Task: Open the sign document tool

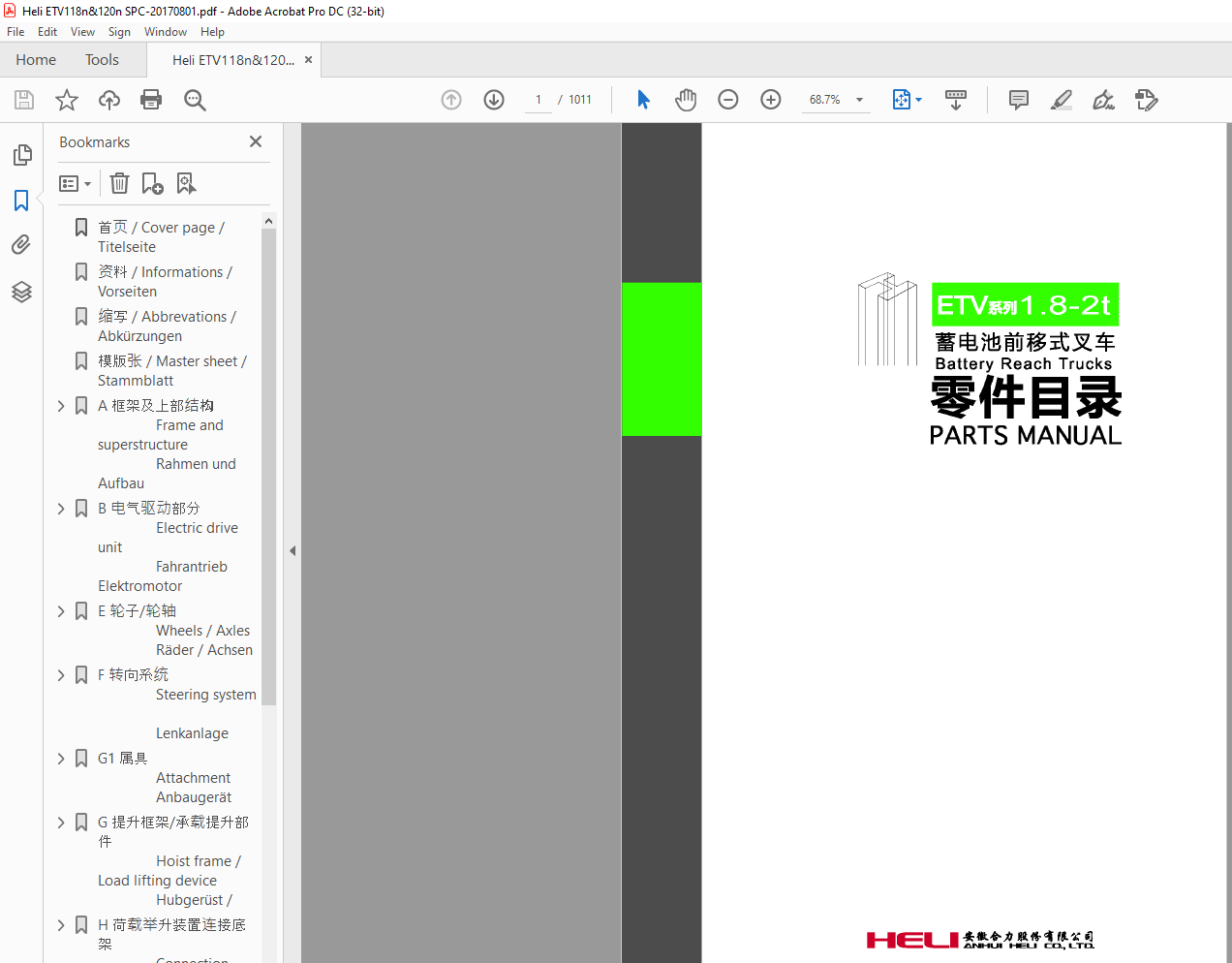Action: click(1104, 100)
